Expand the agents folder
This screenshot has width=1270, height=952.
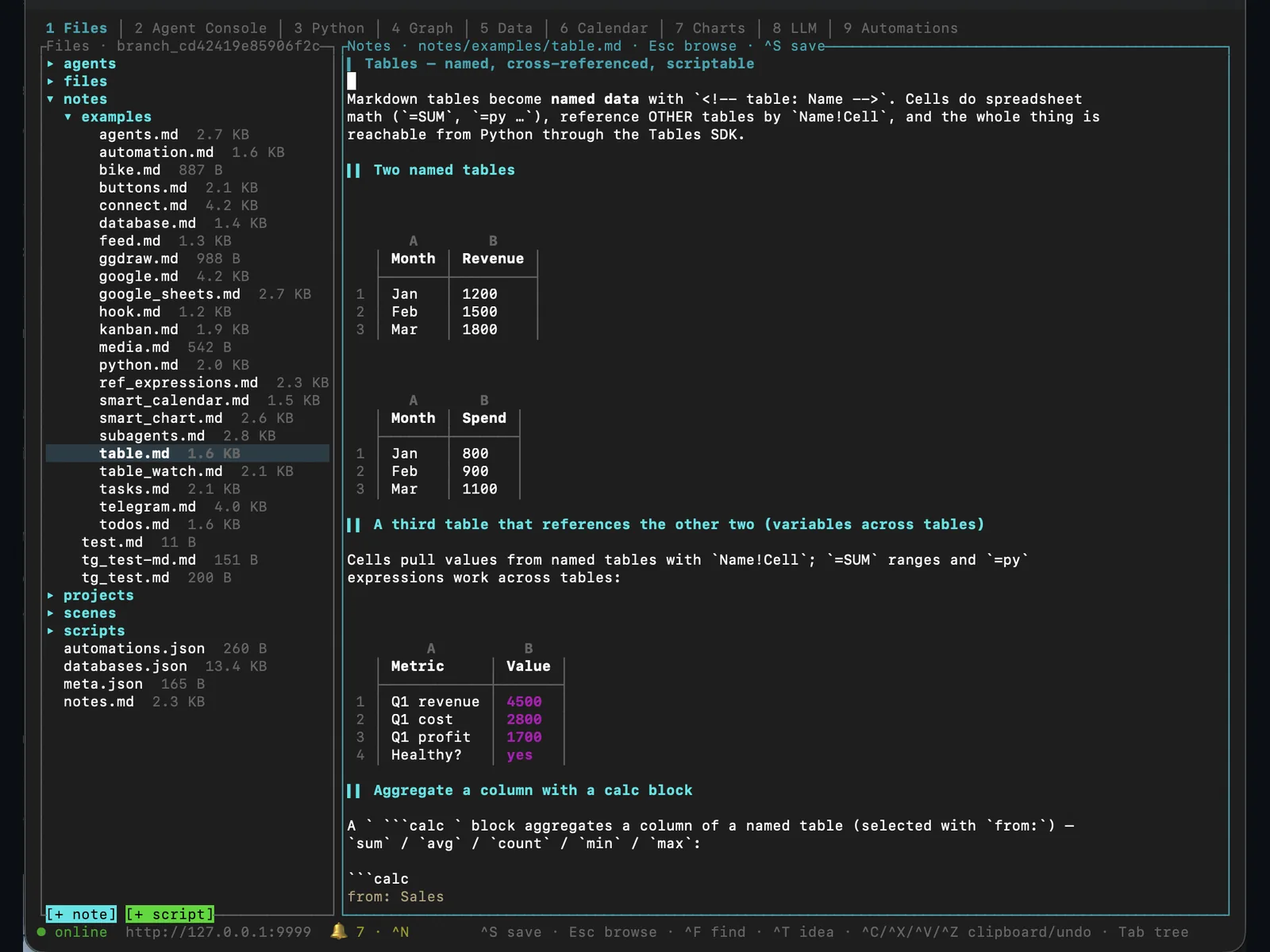89,63
